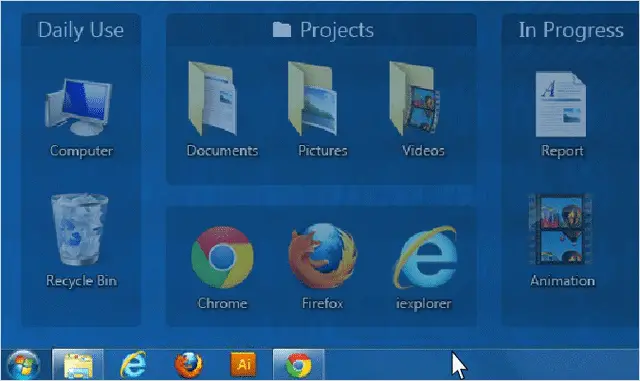This screenshot has height=381, width=640.
Task: Click the Projects fence title bar
Action: (322, 30)
